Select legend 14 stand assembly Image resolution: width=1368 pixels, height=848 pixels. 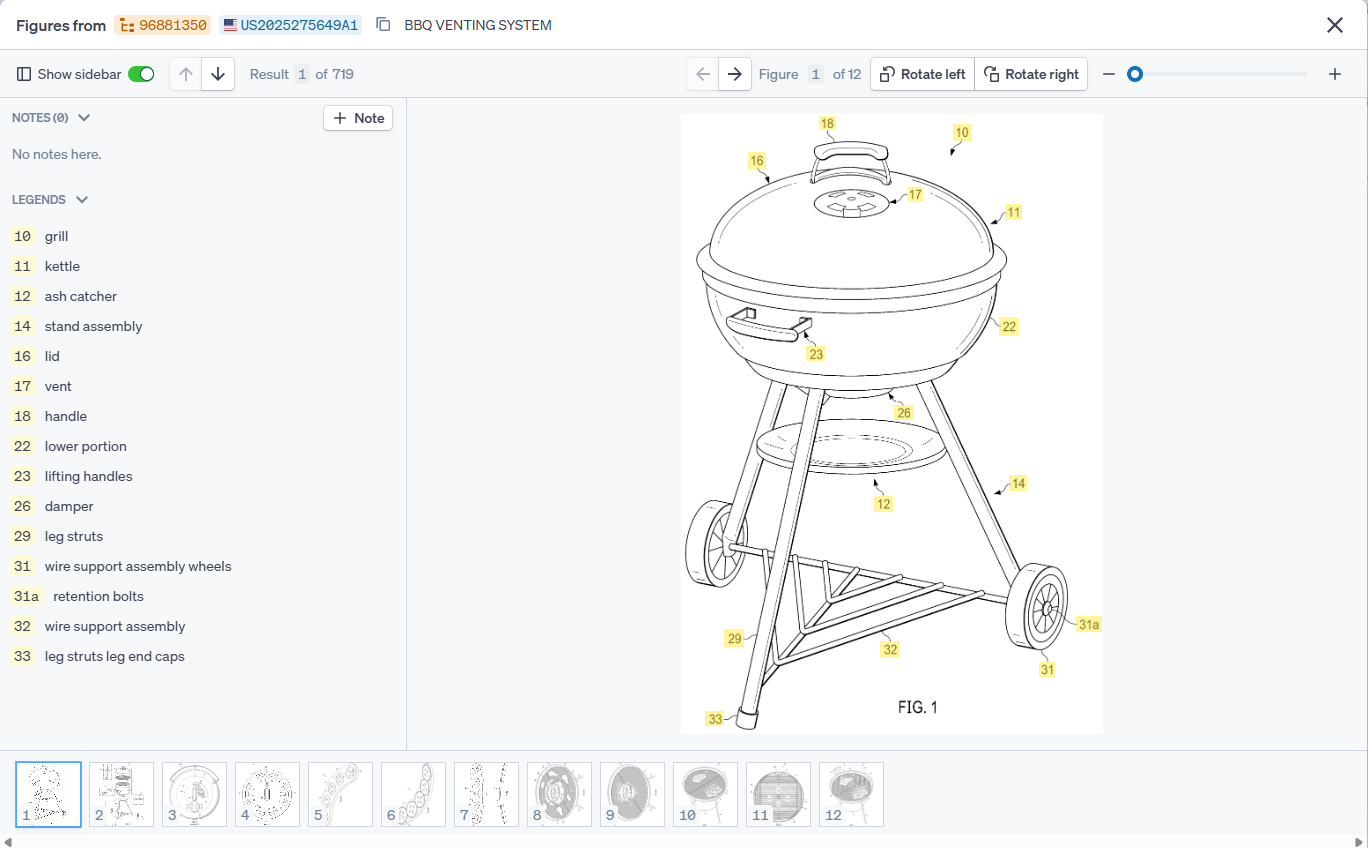pyautogui.click(x=76, y=326)
